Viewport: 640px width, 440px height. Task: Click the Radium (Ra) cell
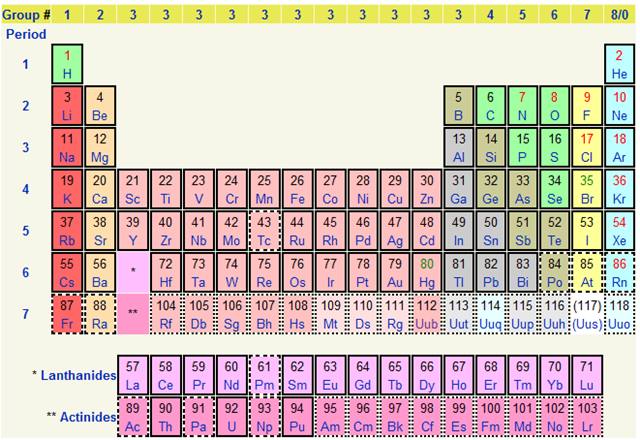pyautogui.click(x=100, y=314)
